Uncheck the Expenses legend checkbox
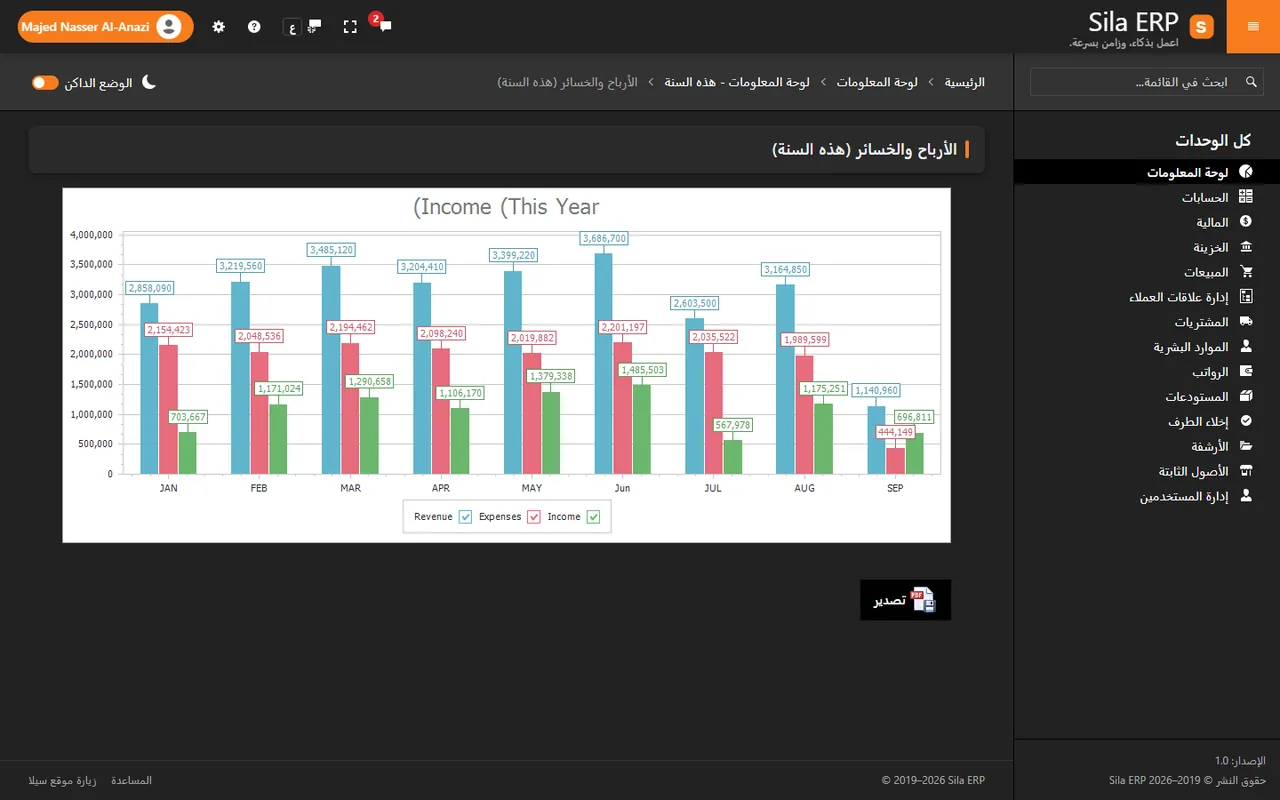This screenshot has width=1280, height=800. pyautogui.click(x=534, y=517)
